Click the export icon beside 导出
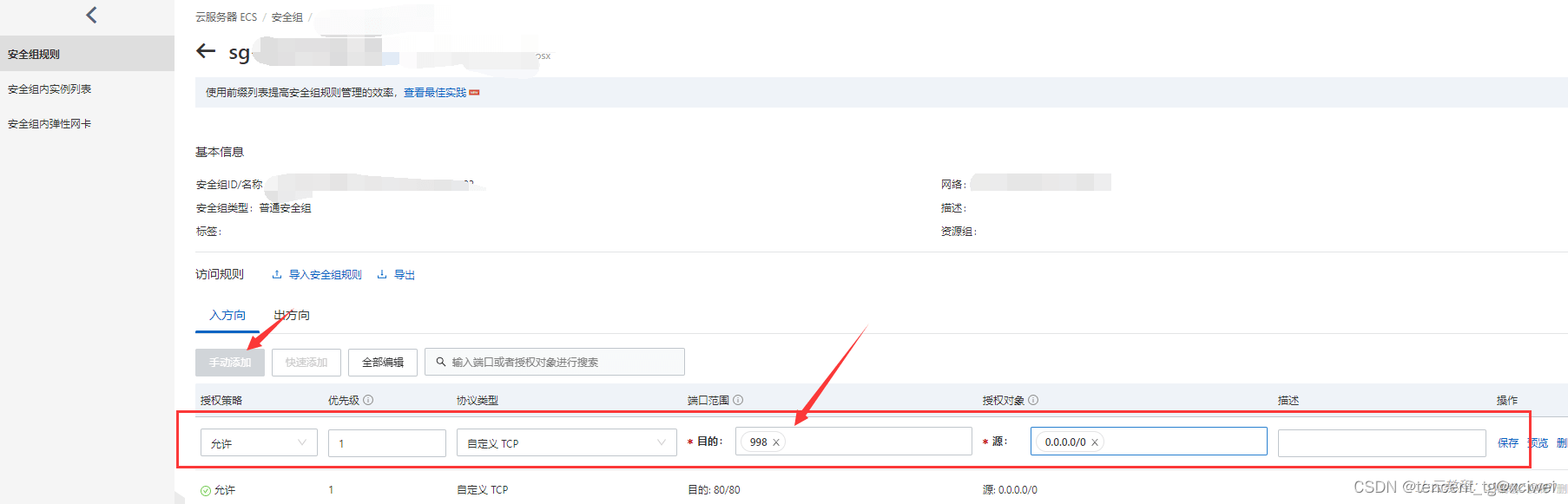This screenshot has height=504, width=1568. [x=382, y=275]
